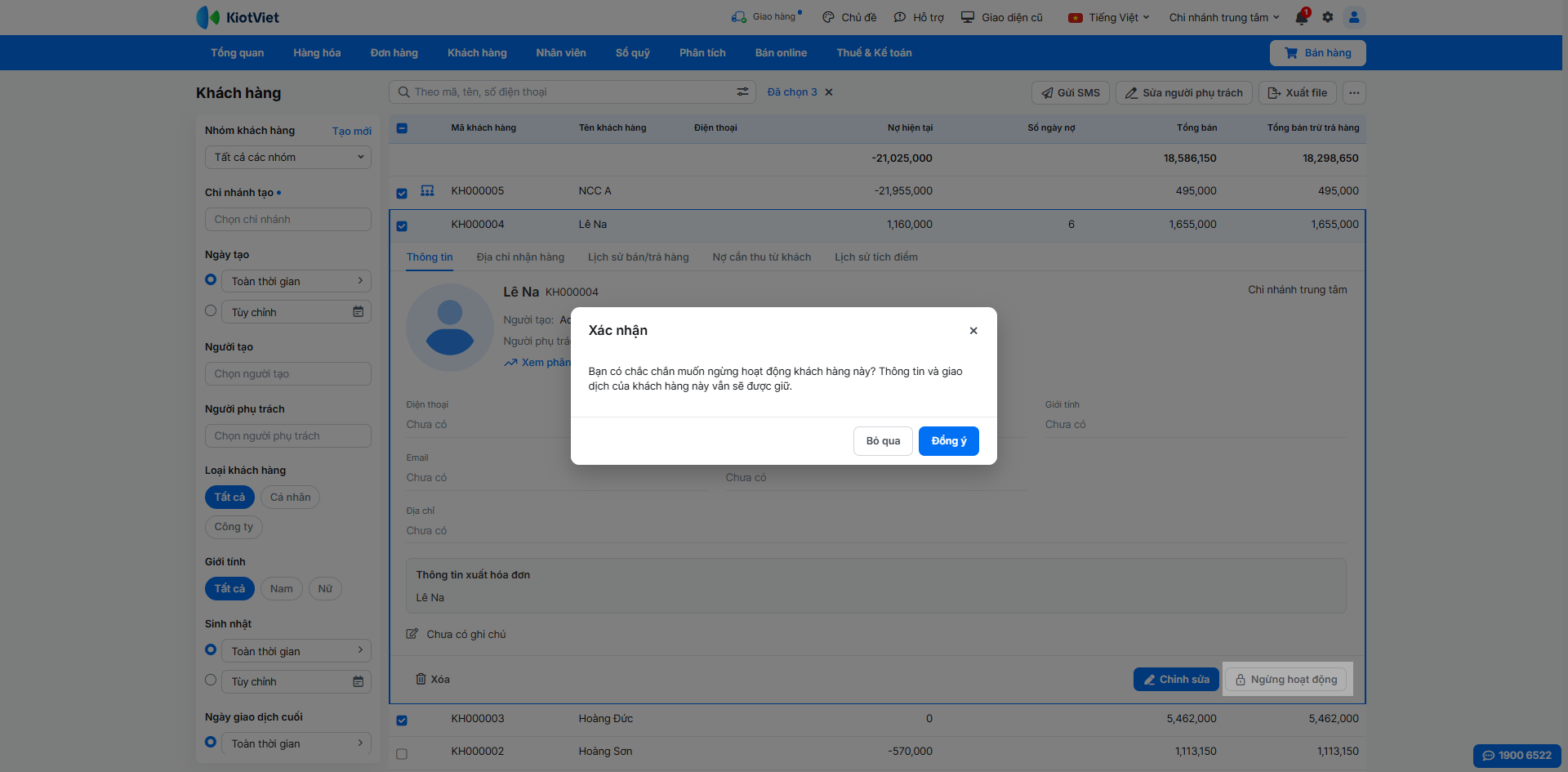Select Sinh nhật Toàn thời gian radio
The height and width of the screenshot is (772, 1568).
[211, 649]
